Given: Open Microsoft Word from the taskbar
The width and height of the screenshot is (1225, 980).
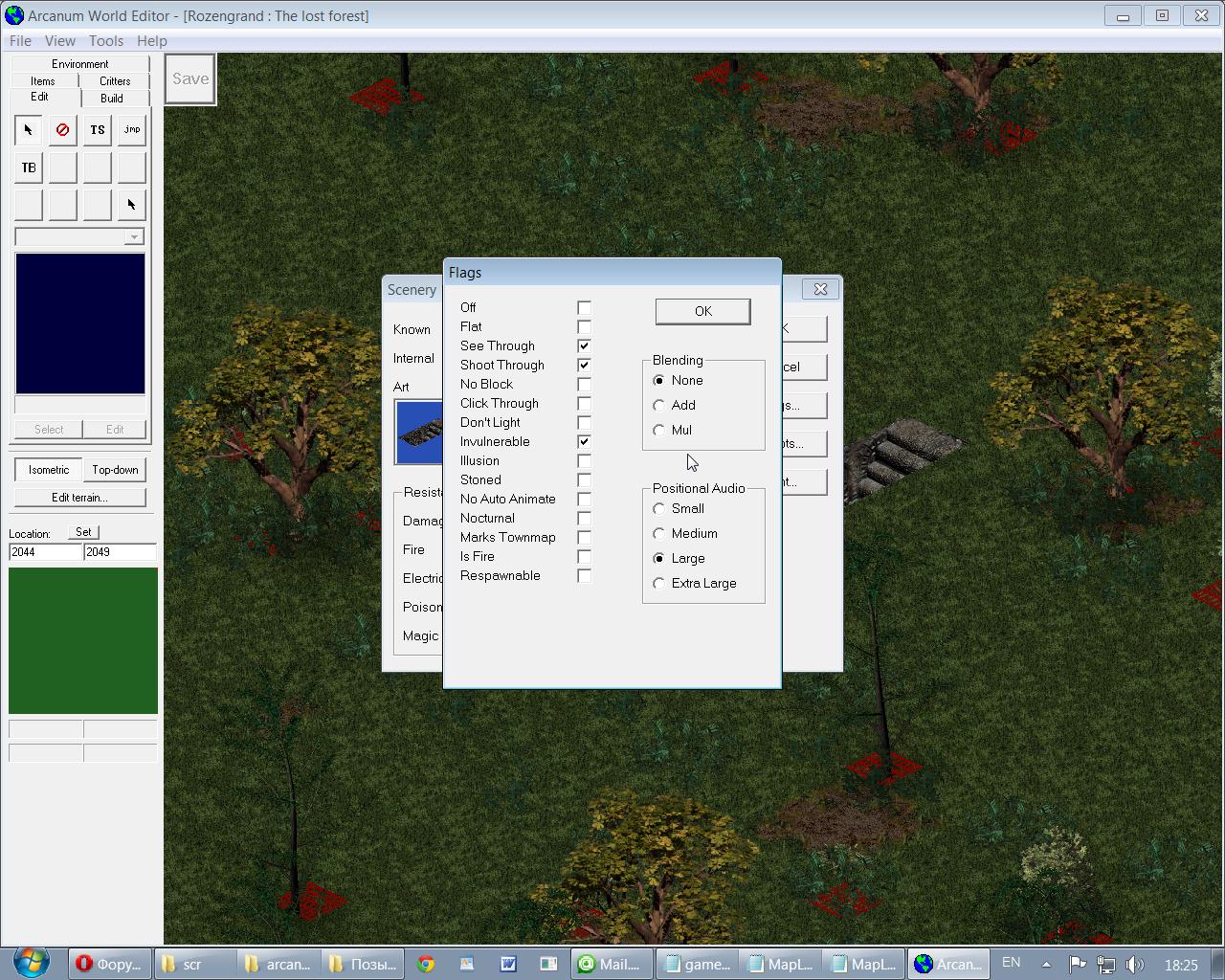Looking at the screenshot, I should [x=507, y=964].
